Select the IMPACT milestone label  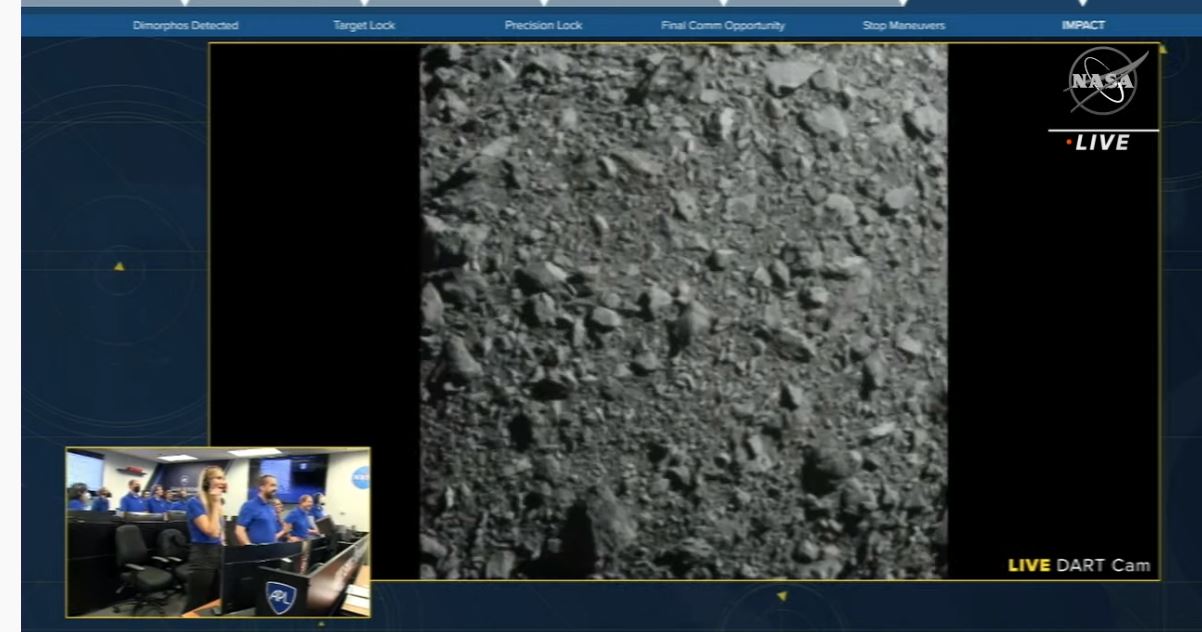(x=1083, y=25)
